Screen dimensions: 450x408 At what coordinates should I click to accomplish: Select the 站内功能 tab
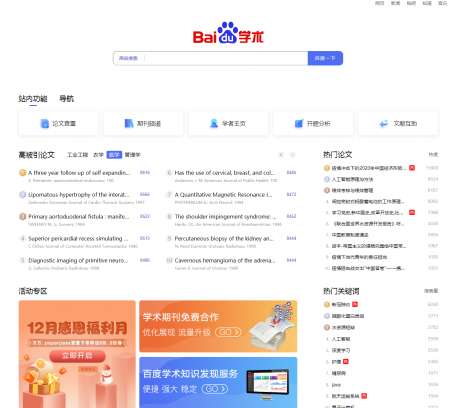click(33, 99)
